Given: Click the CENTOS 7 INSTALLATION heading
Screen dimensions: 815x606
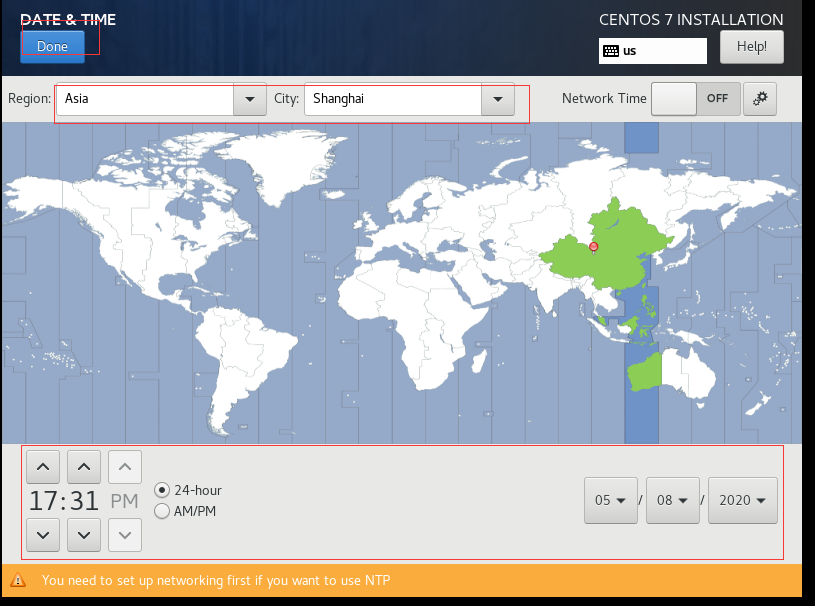Looking at the screenshot, I should (691, 20).
